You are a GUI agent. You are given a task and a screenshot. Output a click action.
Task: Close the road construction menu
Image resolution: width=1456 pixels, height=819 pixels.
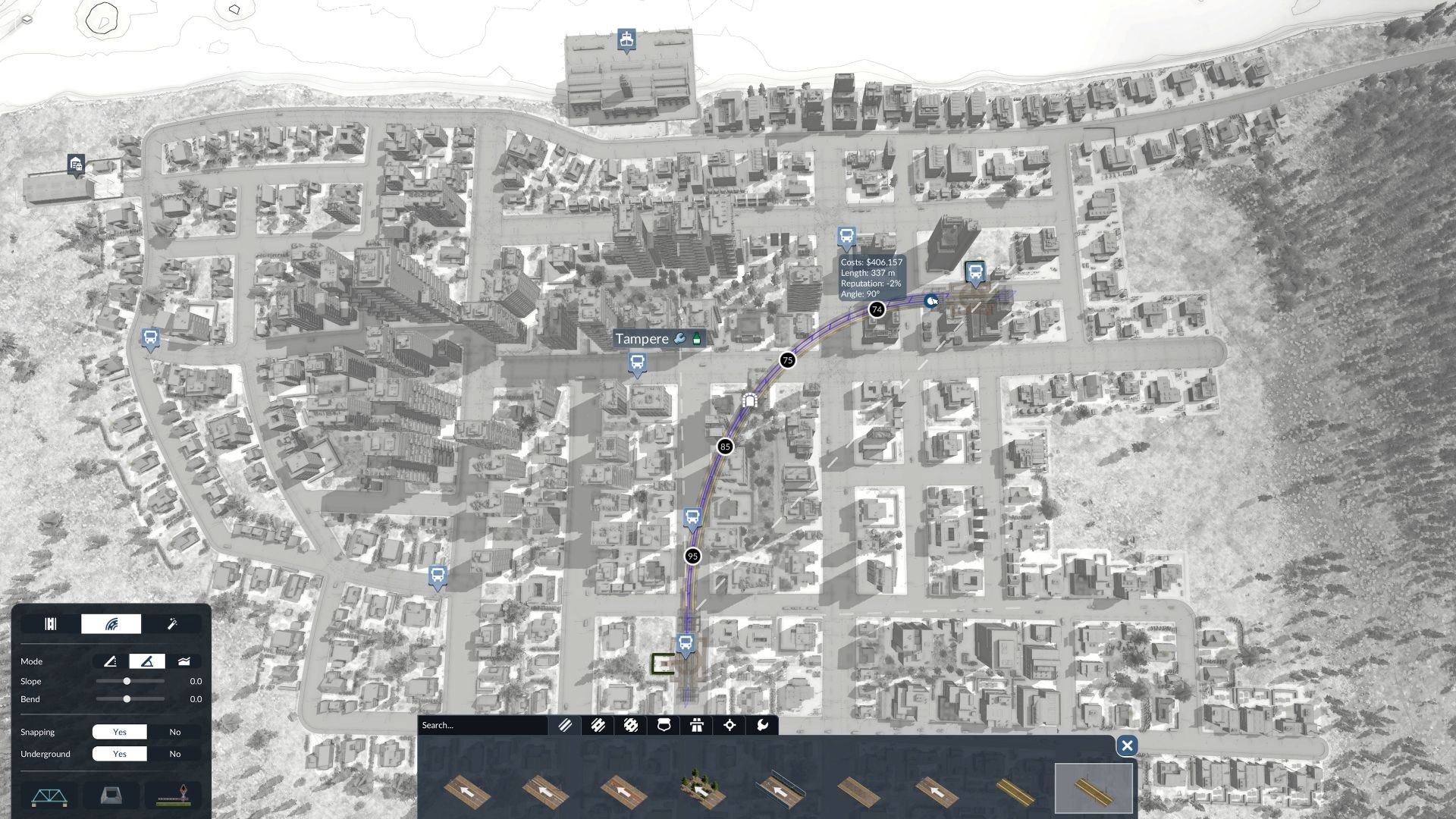(x=1127, y=745)
